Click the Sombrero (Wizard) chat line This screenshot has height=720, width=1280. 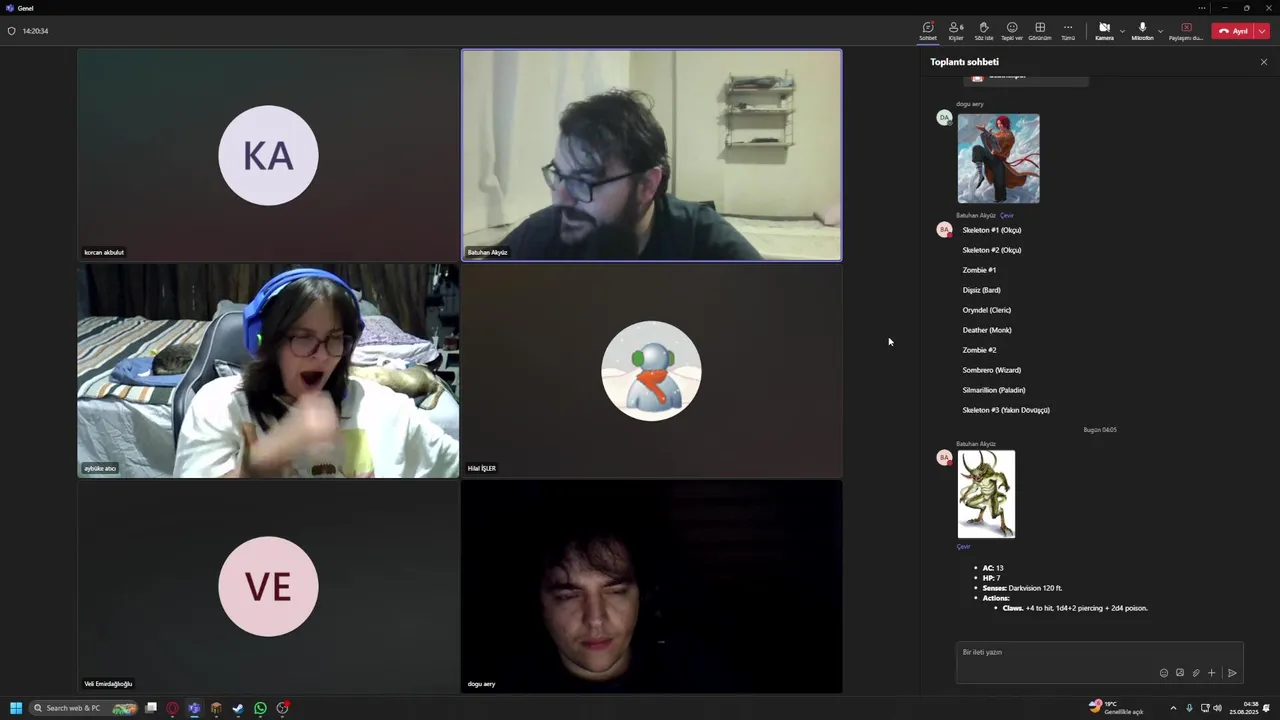tap(992, 370)
